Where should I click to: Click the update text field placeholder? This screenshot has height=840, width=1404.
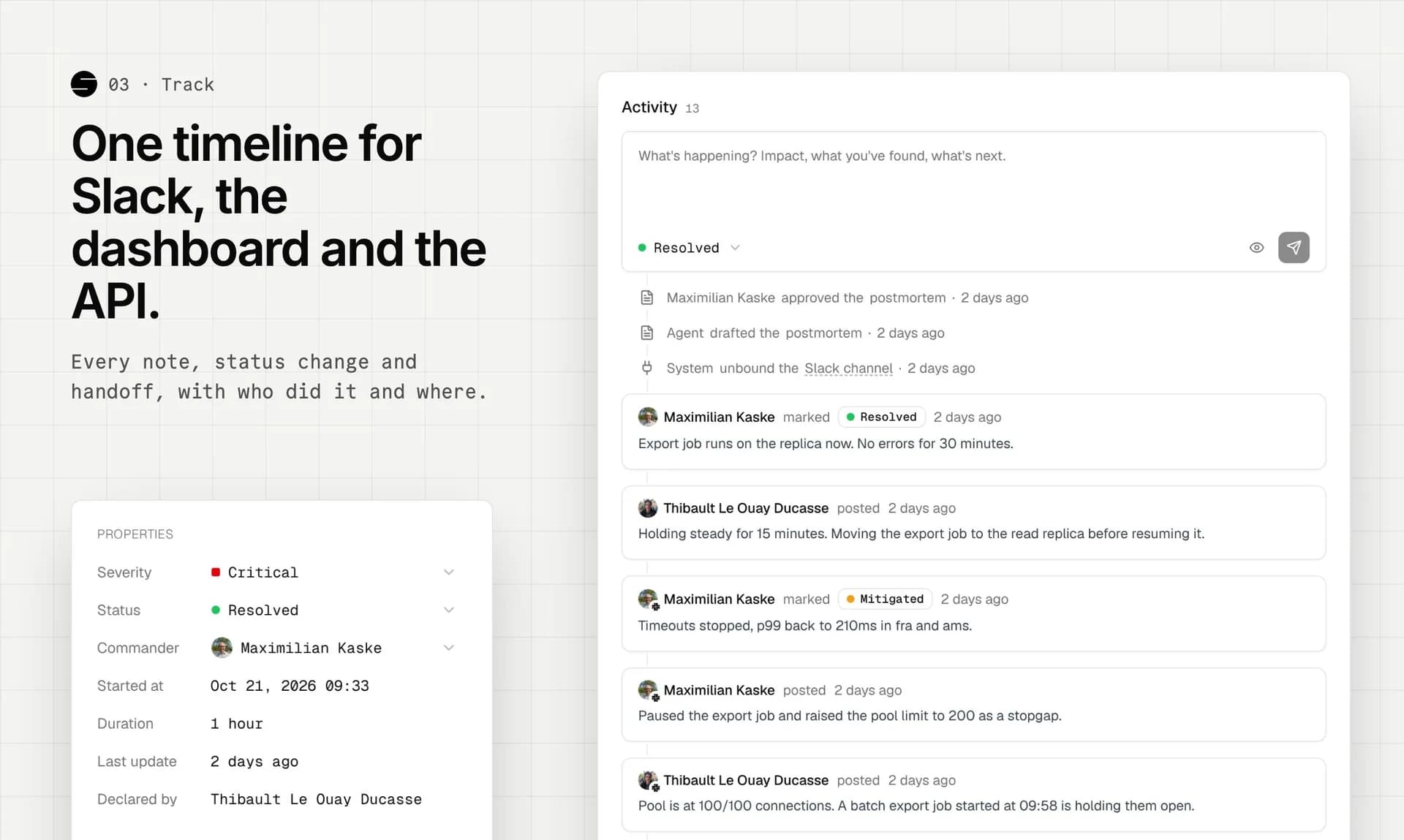click(821, 156)
